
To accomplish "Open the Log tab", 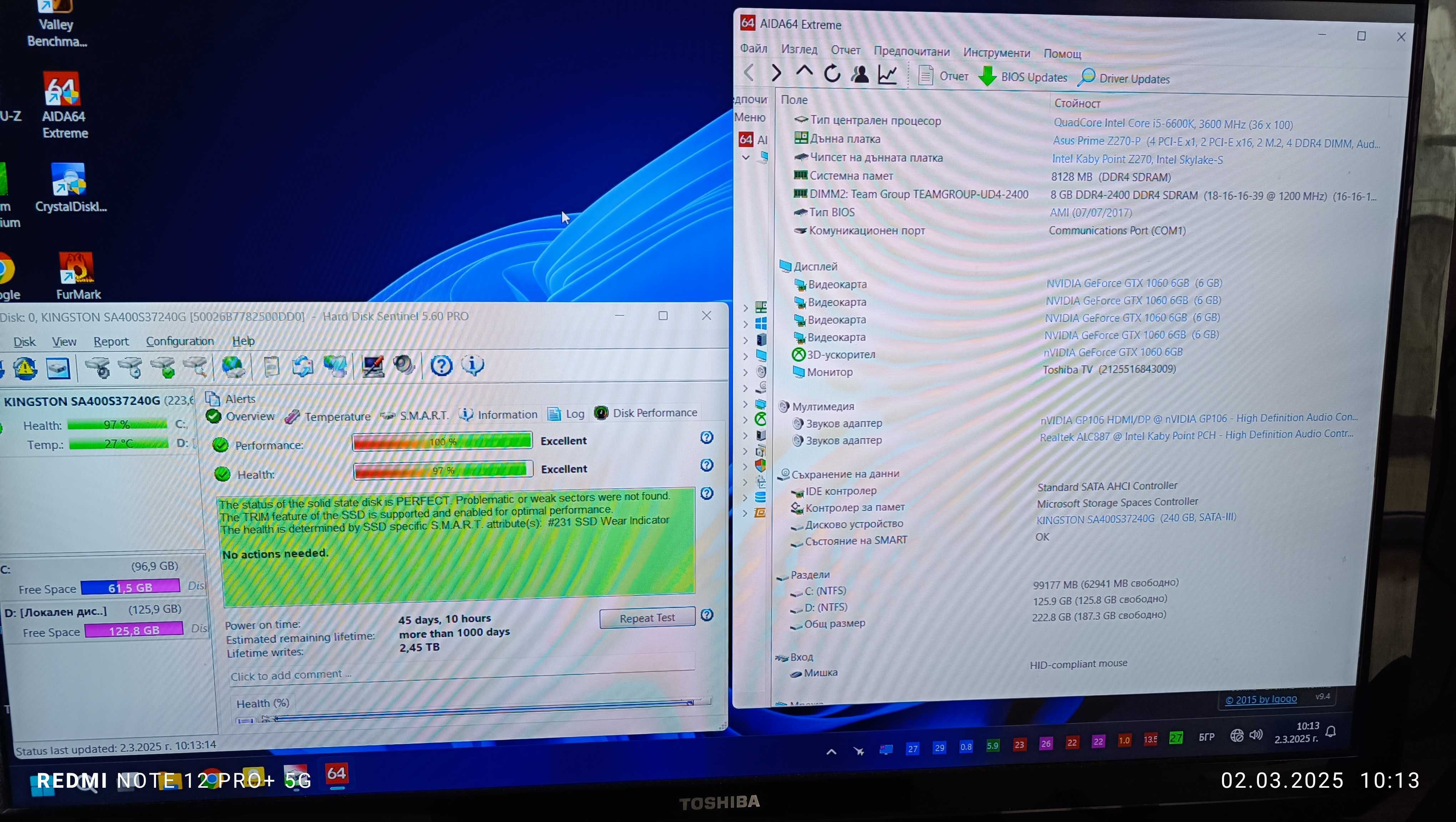I will (x=566, y=414).
